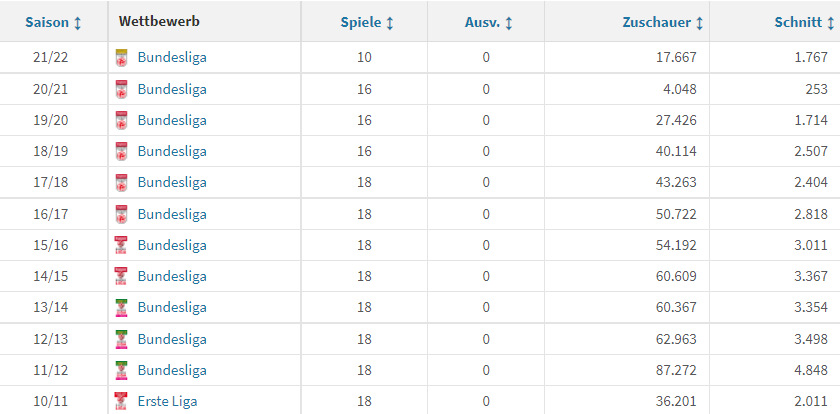Click the league logo in the 20/21 row
The height and width of the screenshot is (414, 840).
point(122,89)
